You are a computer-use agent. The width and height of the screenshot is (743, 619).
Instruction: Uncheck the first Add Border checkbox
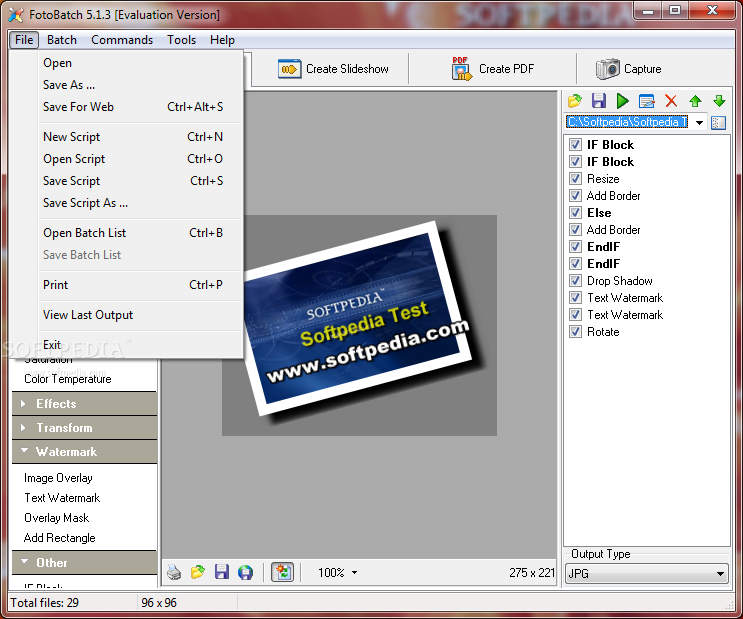point(575,196)
